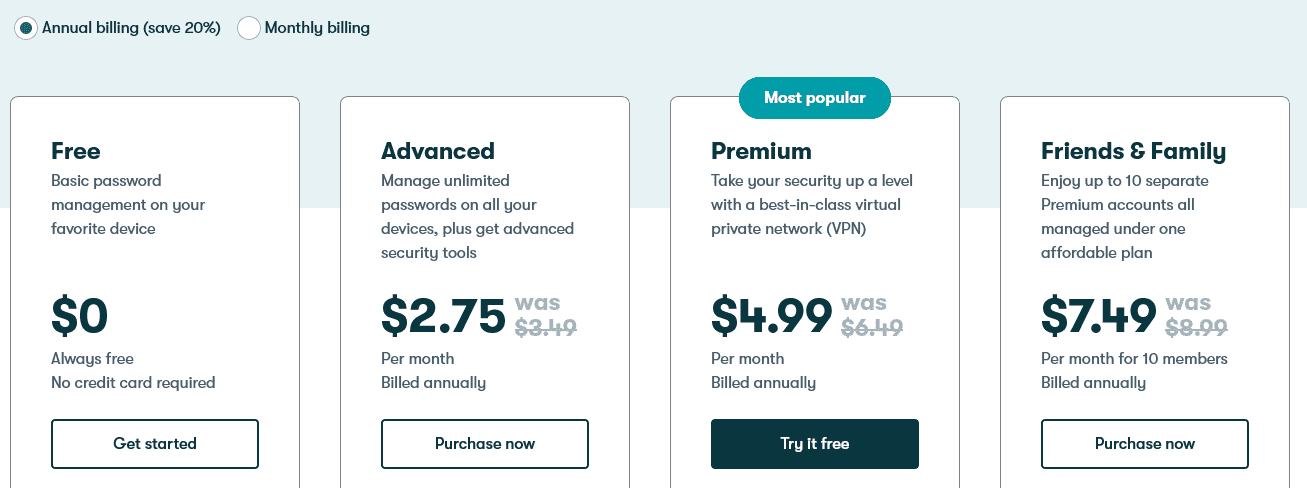1307x488 pixels.
Task: Click the crossed-out $8.99 old price
Action: click(1197, 327)
